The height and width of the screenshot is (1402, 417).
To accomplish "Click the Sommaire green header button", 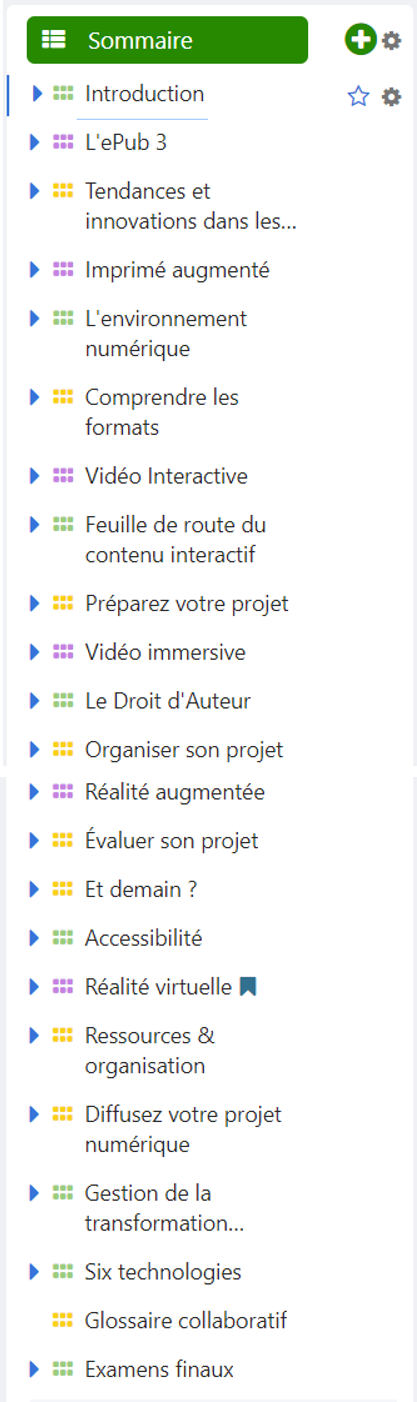I will click(167, 40).
